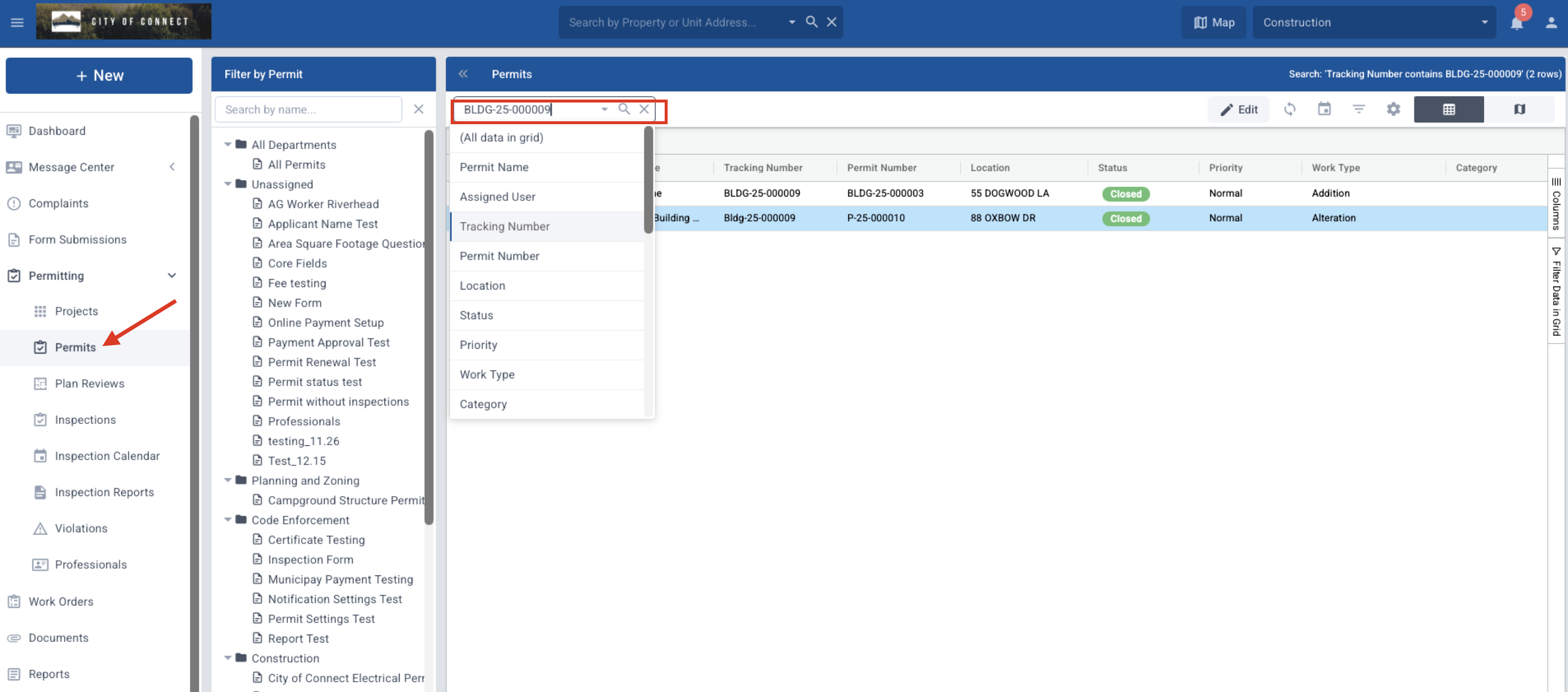Switch to table grid view toggle
This screenshot has height=692, width=1568.
(1448, 109)
